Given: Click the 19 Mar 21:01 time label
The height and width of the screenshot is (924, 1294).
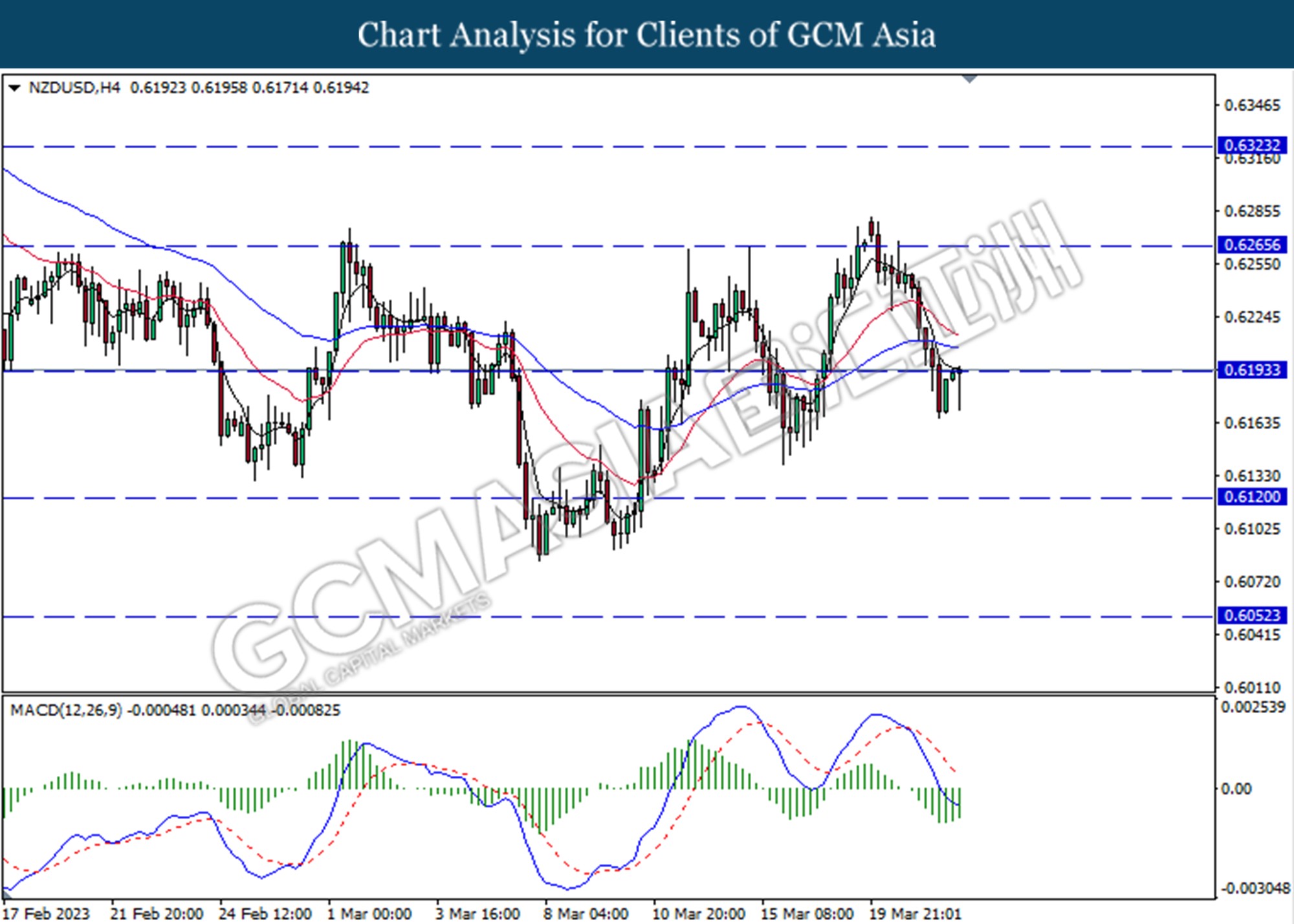Looking at the screenshot, I should click(x=916, y=914).
